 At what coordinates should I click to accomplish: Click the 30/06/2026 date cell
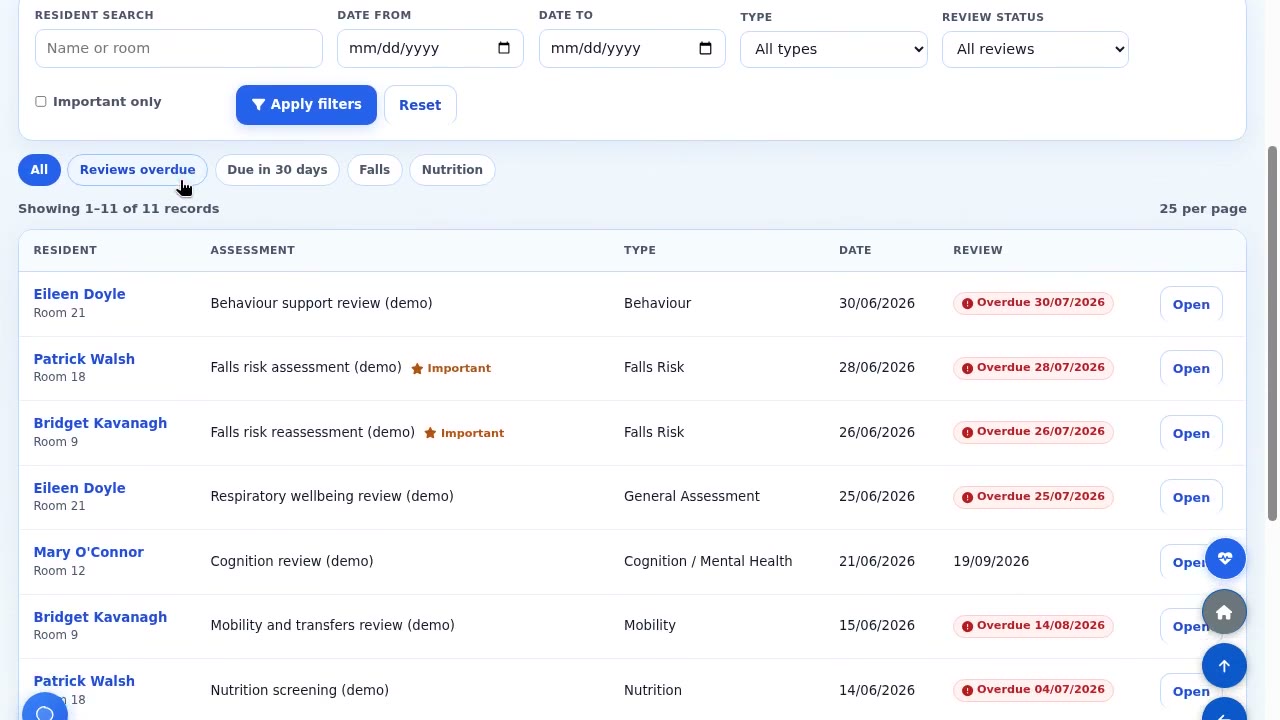click(x=877, y=303)
